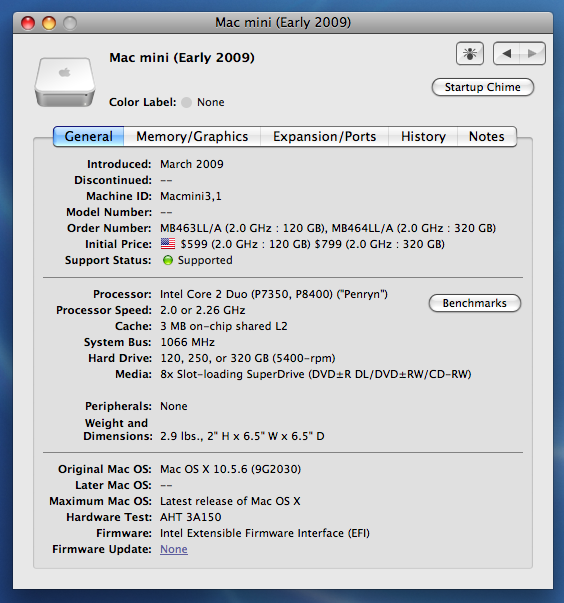Click the Machine ID value Macmini3,1
The image size is (564, 603).
[191, 196]
